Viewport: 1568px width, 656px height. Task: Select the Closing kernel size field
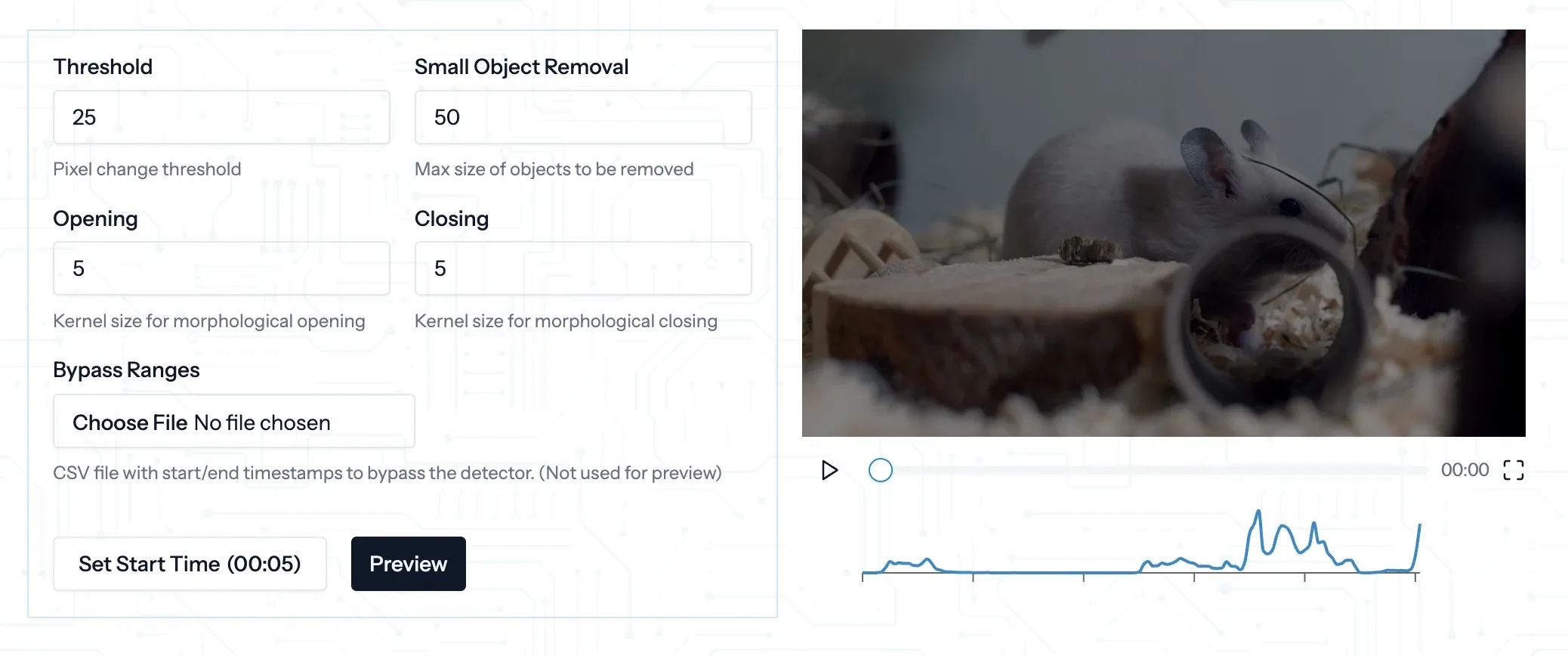pyautogui.click(x=582, y=268)
